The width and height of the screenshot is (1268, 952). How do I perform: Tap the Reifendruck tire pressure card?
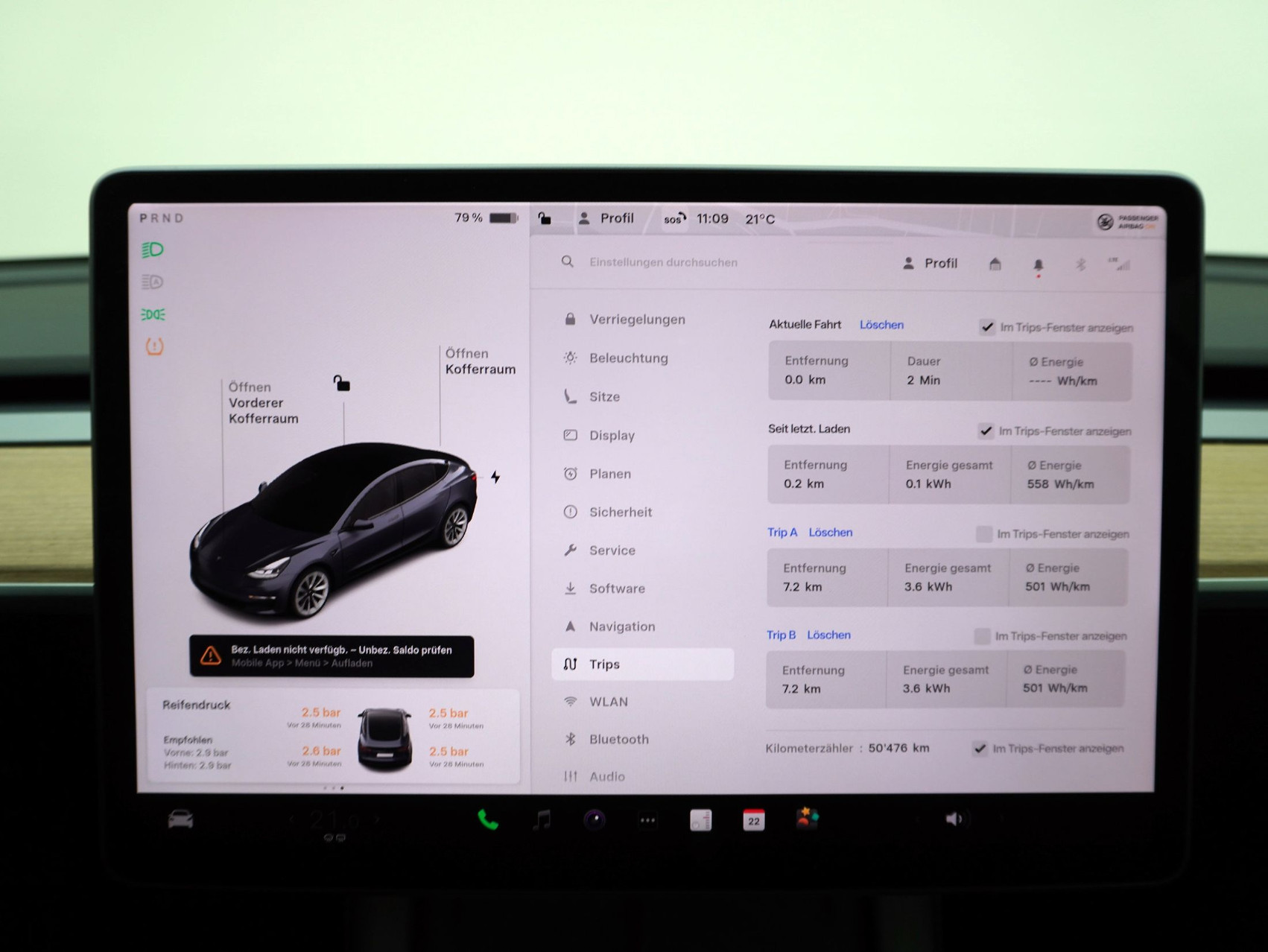click(x=333, y=736)
